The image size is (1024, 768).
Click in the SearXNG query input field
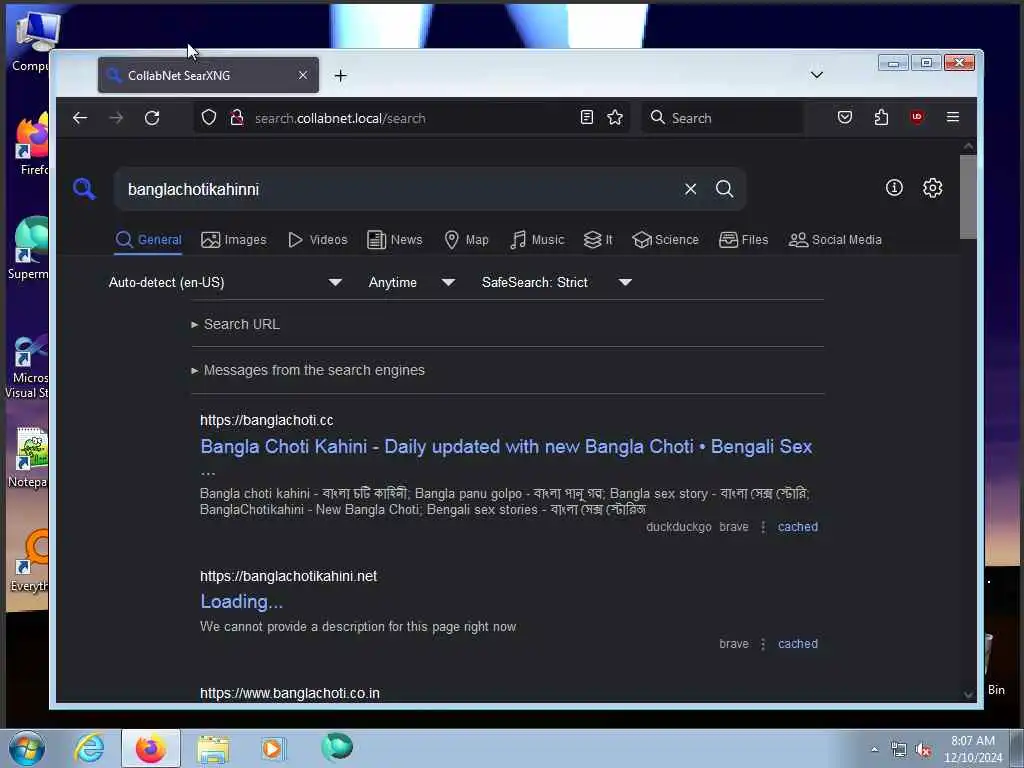tap(398, 189)
